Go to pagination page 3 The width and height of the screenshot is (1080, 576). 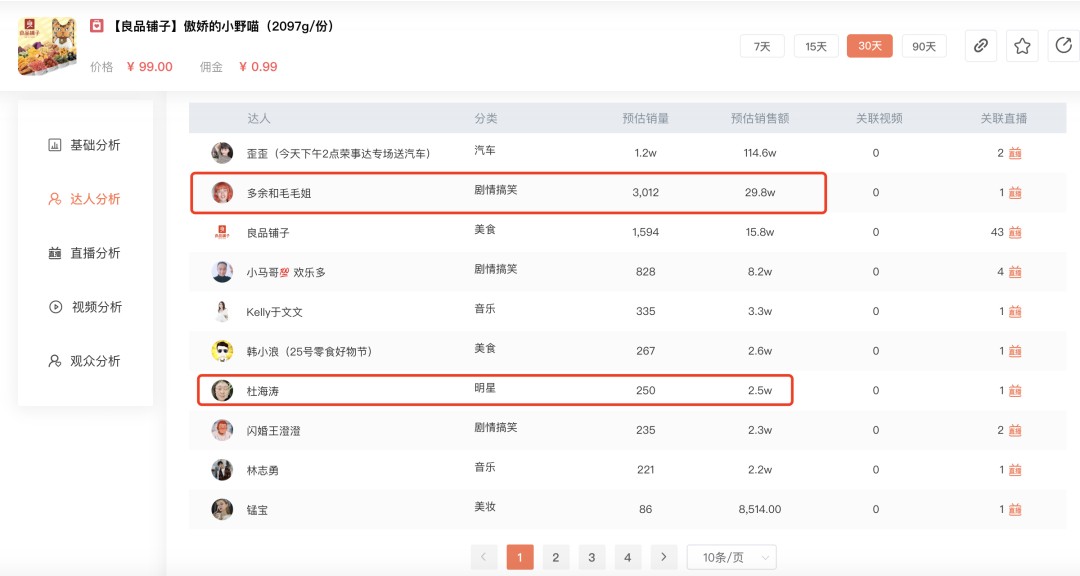click(x=592, y=557)
